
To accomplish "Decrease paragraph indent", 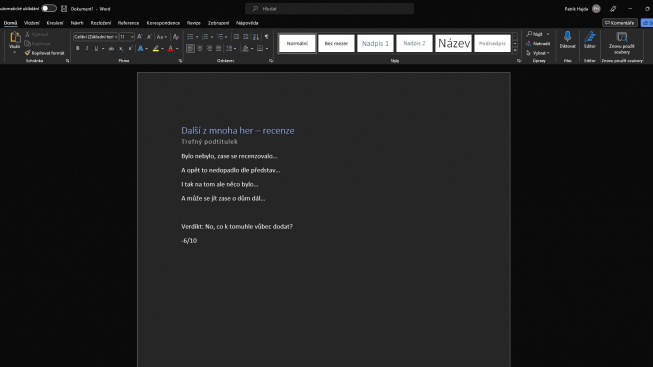I will 236,37.
